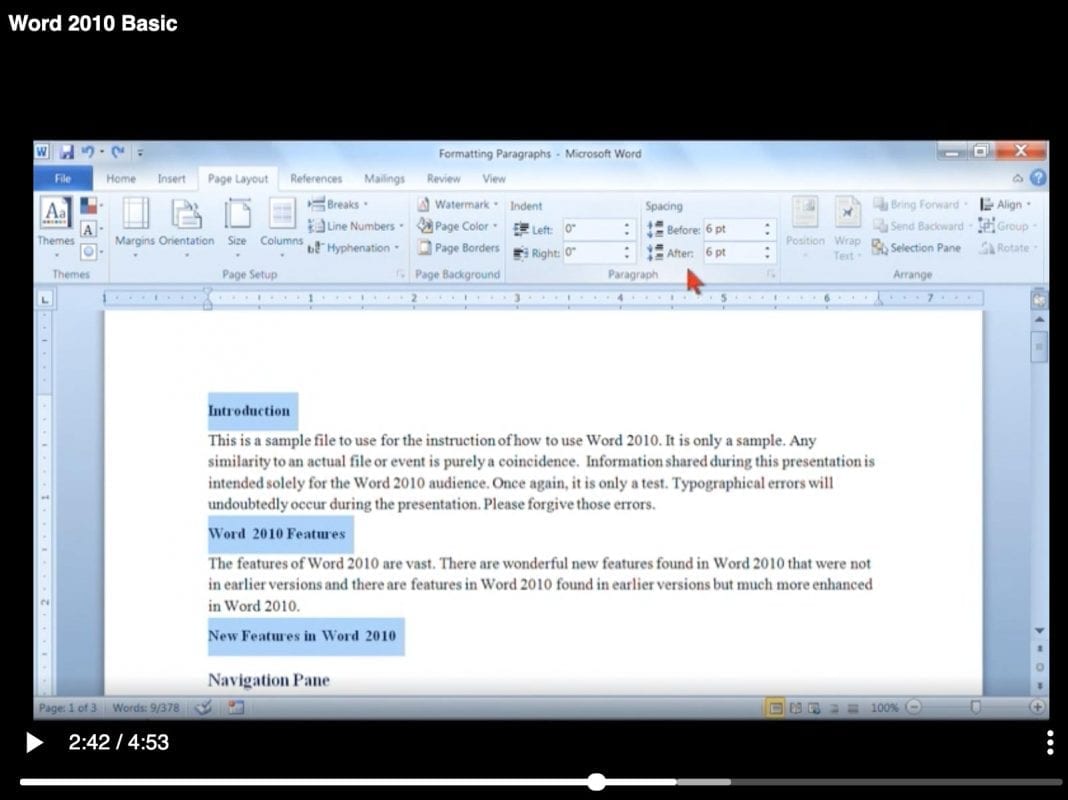Viewport: 1068px width, 800px height.
Task: Open the Selection Pane
Action: pyautogui.click(x=917, y=248)
